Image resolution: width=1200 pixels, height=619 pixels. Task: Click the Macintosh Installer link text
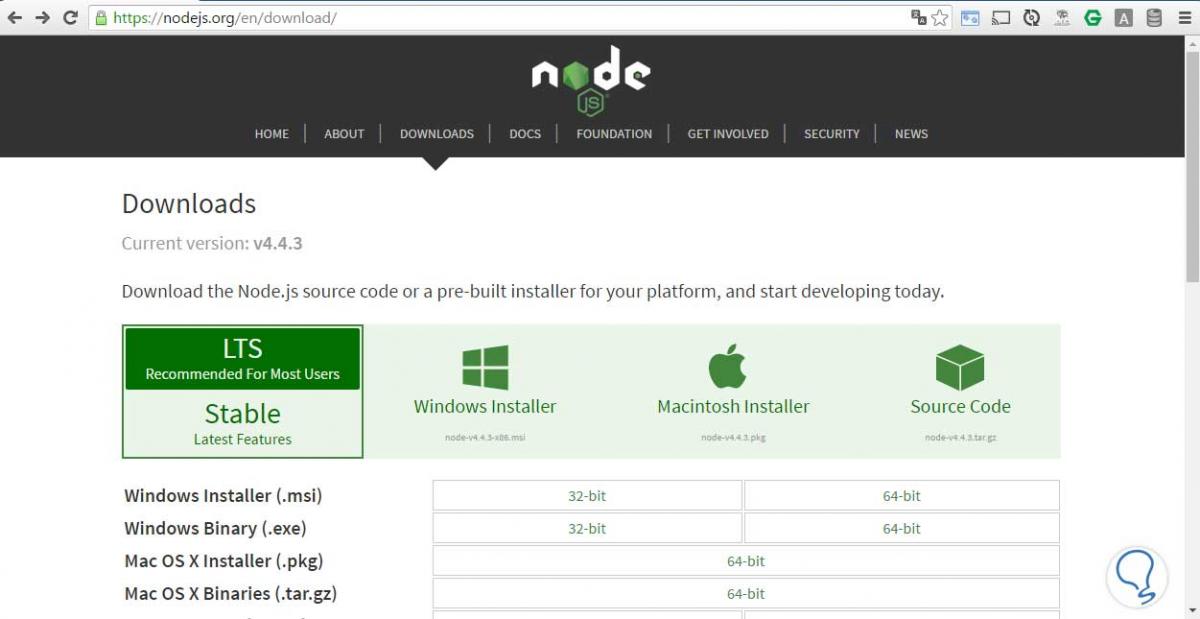coord(733,407)
